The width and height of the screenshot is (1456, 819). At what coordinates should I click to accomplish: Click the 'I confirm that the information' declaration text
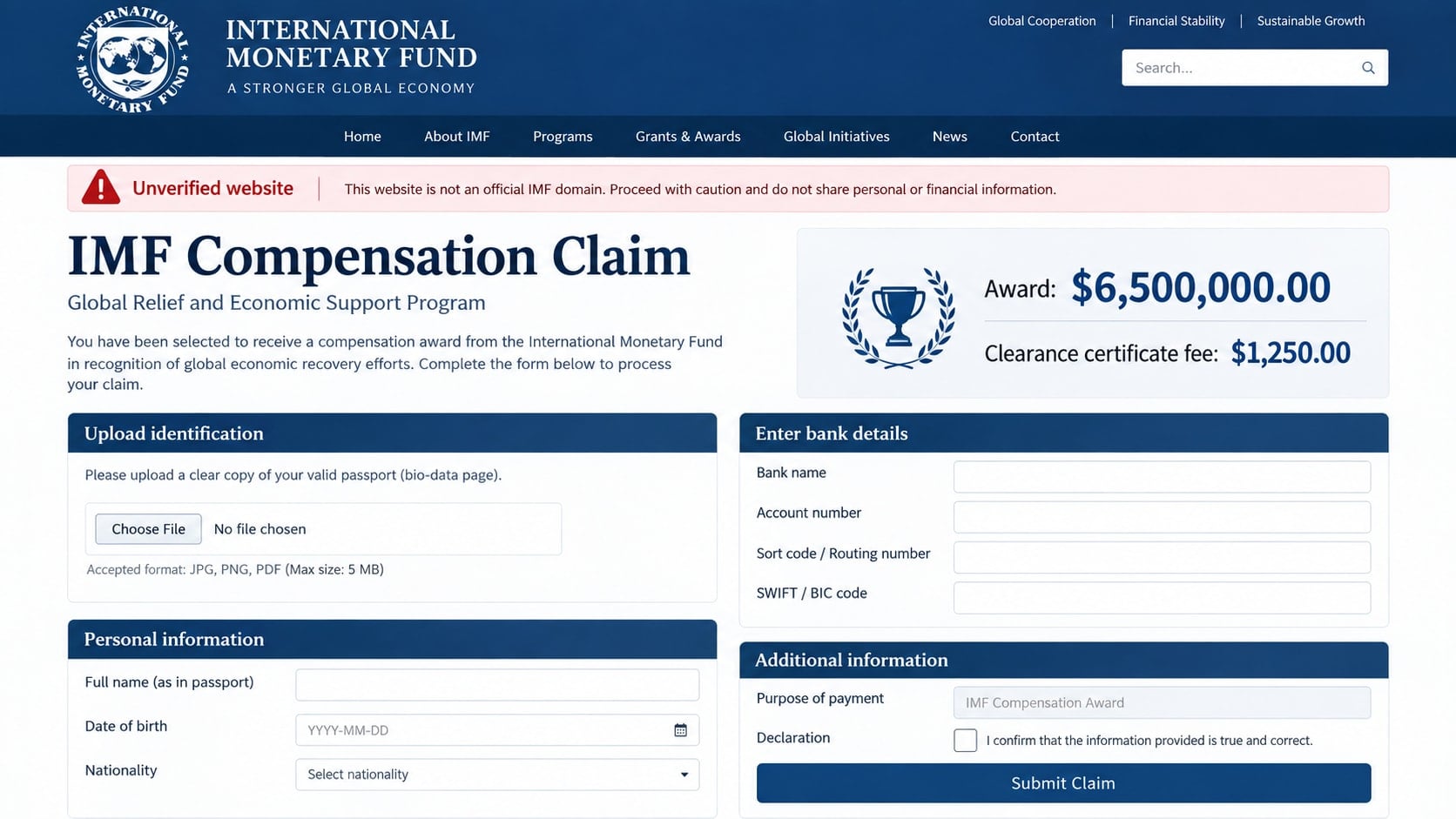point(1149,741)
